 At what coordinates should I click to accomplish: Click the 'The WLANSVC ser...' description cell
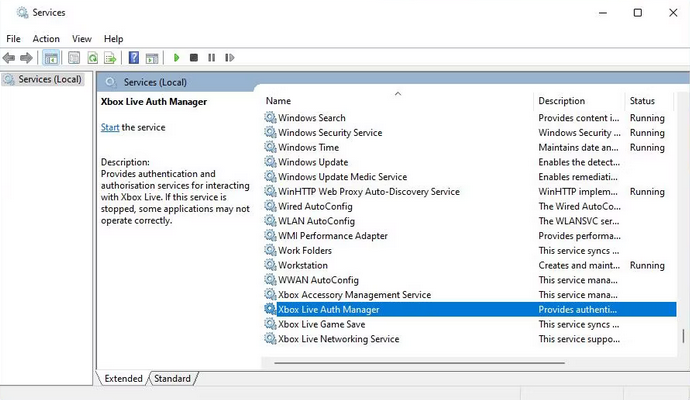coord(579,221)
